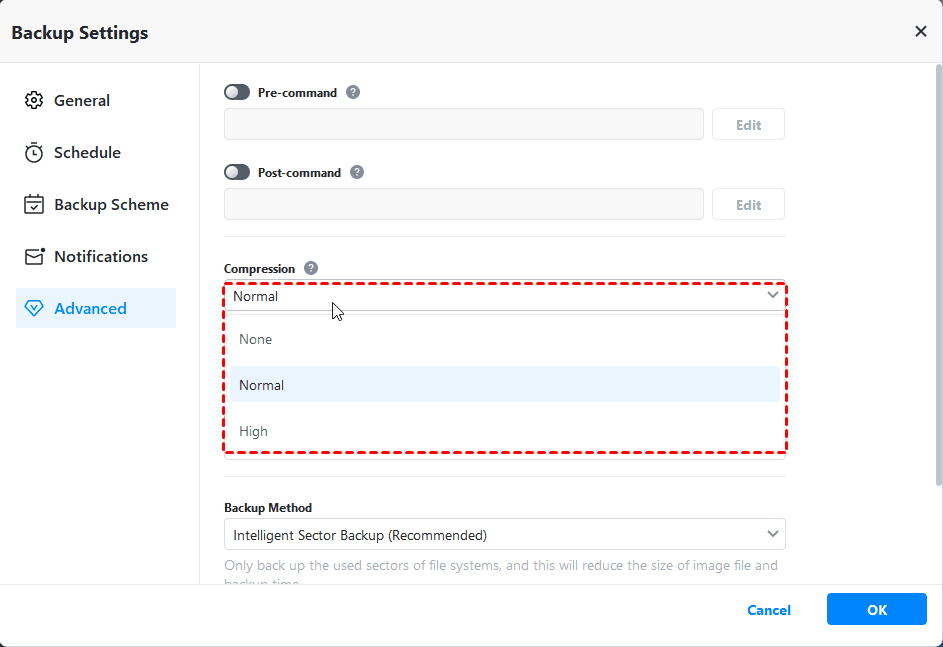Click the Compression help question mark

311,268
